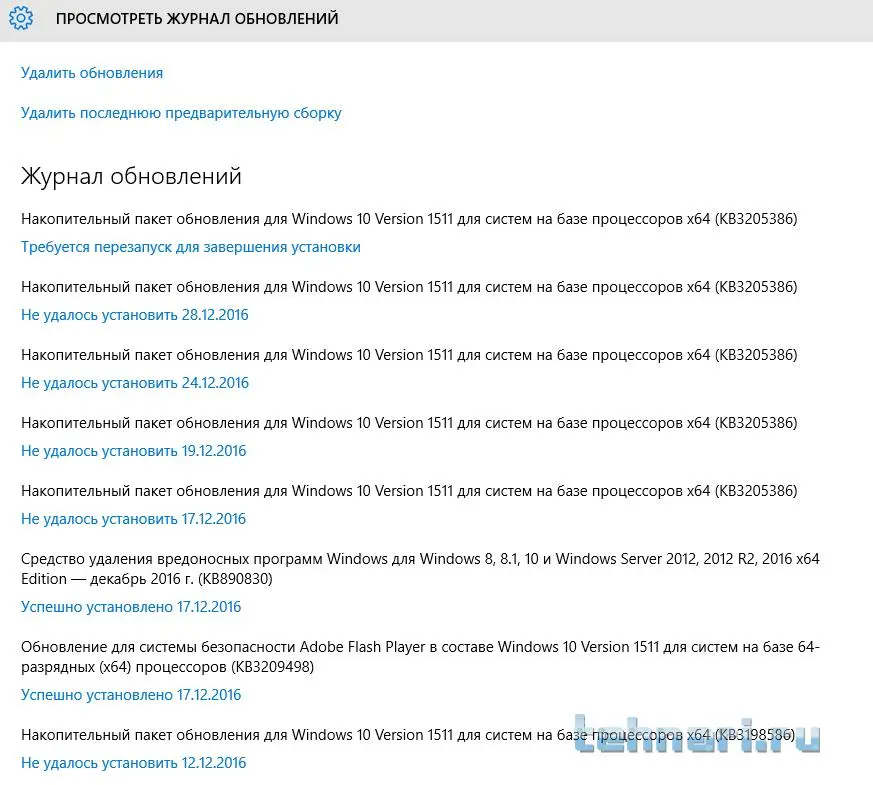Open 'Удалить последнюю предварительную сборку' link
The image size is (873, 785).
[x=181, y=113]
